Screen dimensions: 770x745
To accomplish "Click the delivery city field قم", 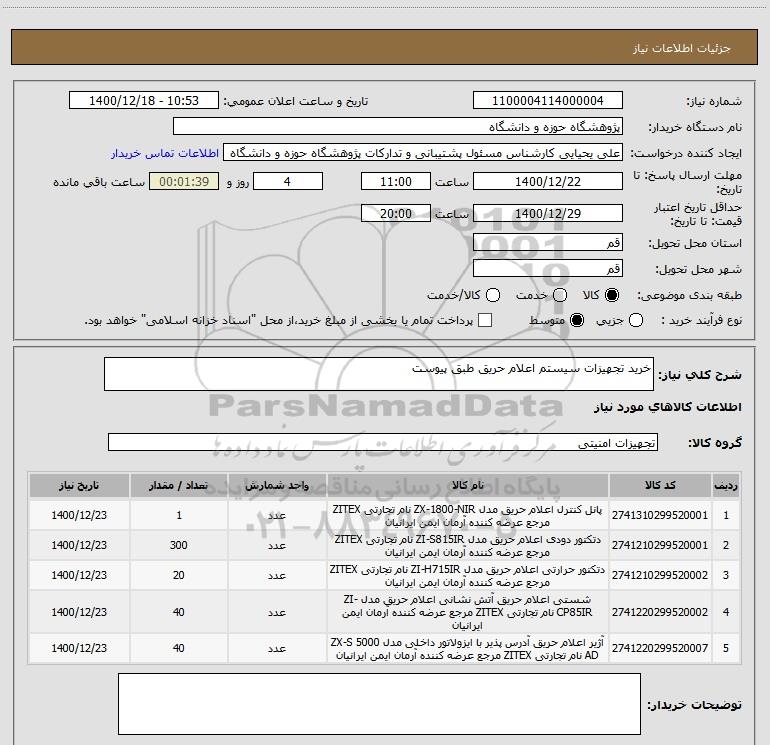I will pos(548,269).
